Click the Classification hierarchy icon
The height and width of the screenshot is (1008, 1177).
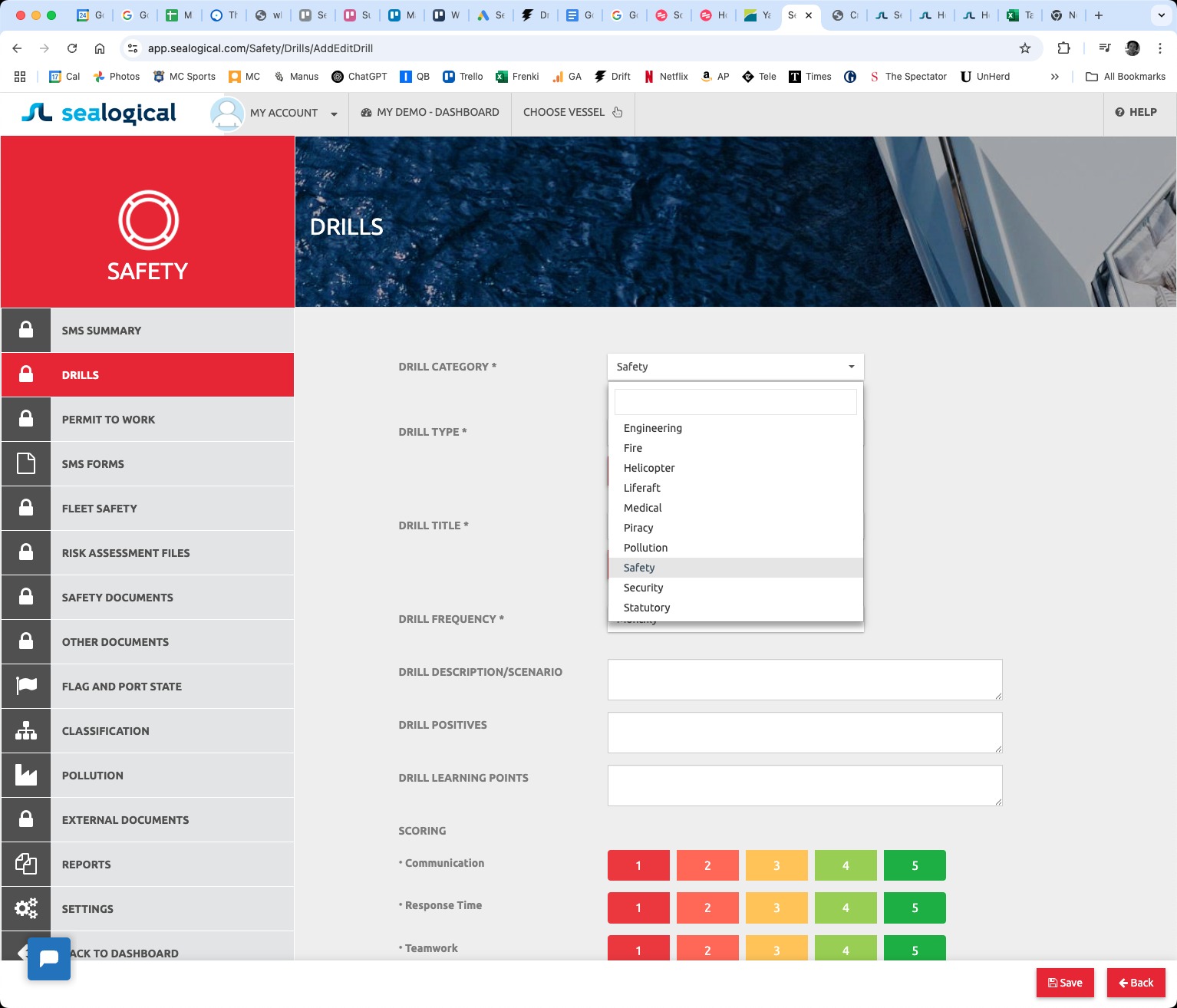coord(26,730)
